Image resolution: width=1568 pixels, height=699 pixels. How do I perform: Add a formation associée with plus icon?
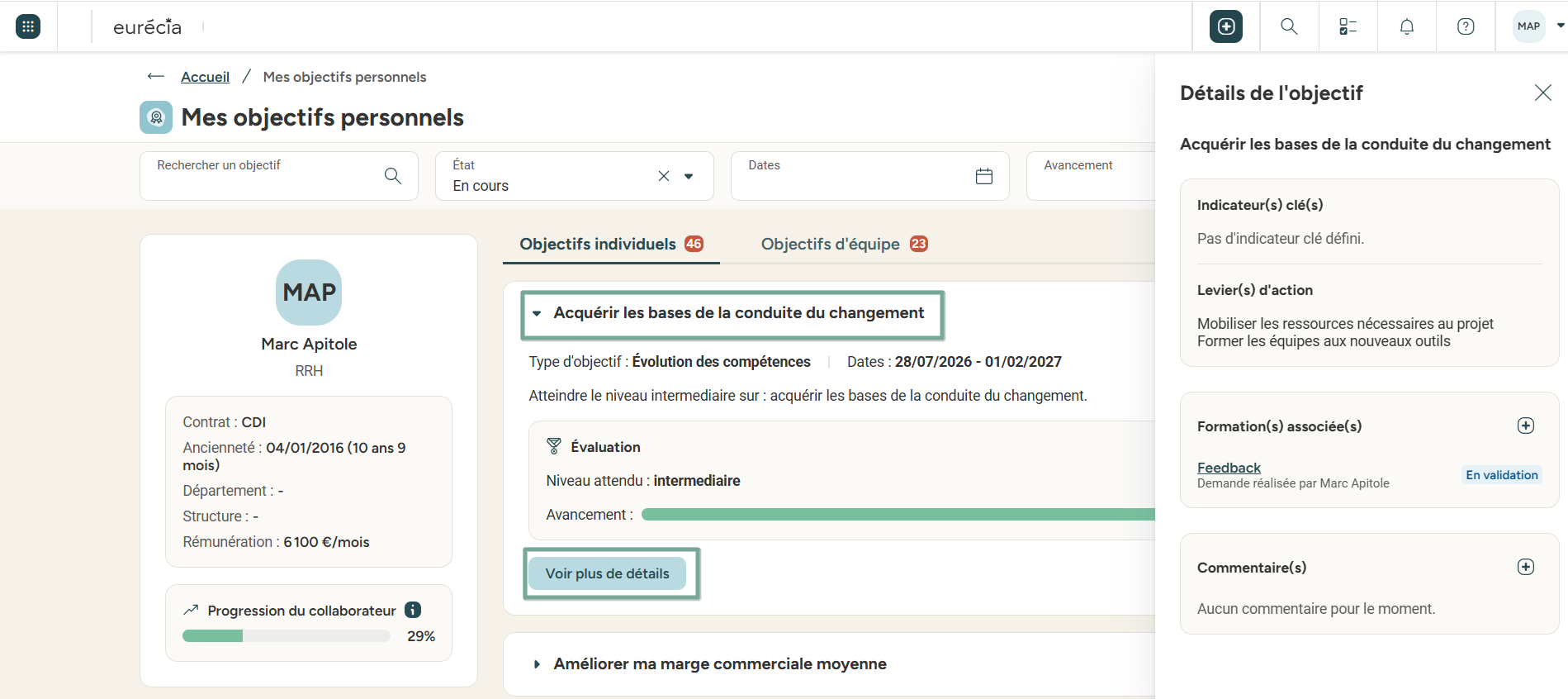(1526, 426)
